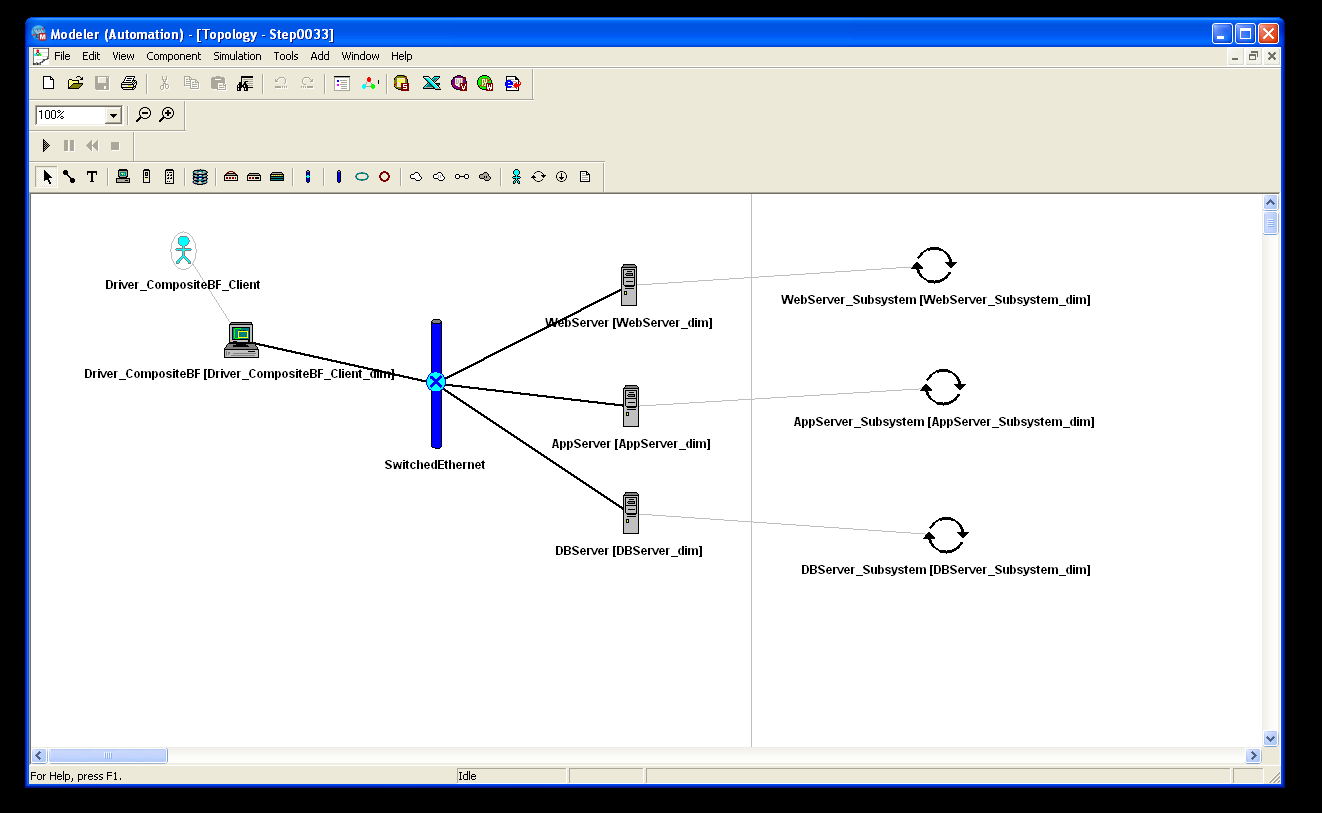Open the Tools menu
Viewport: 1322px width, 813px height.
tap(286, 56)
